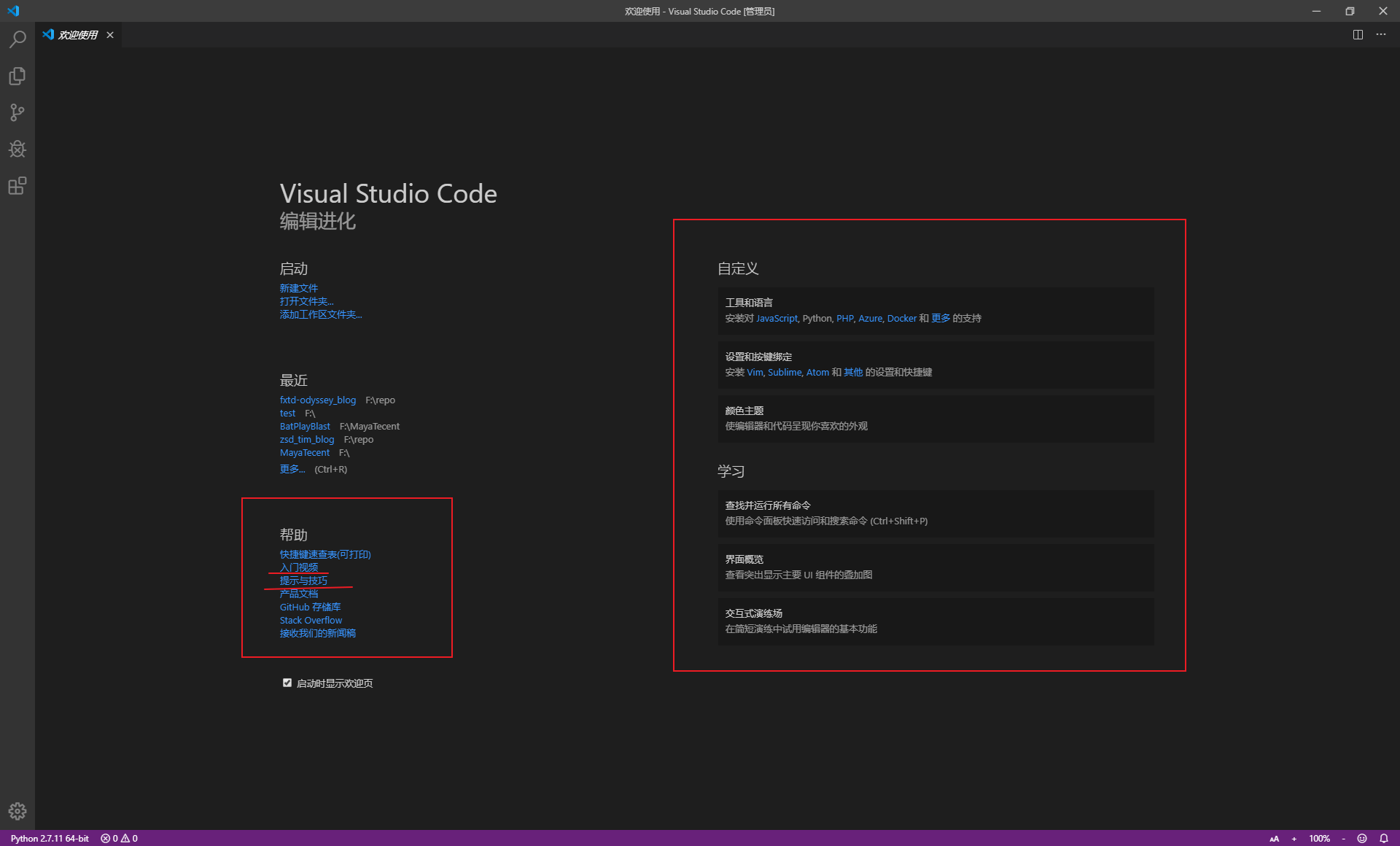Open the Manage gear icon
Image resolution: width=1400 pixels, height=846 pixels.
pyautogui.click(x=17, y=811)
